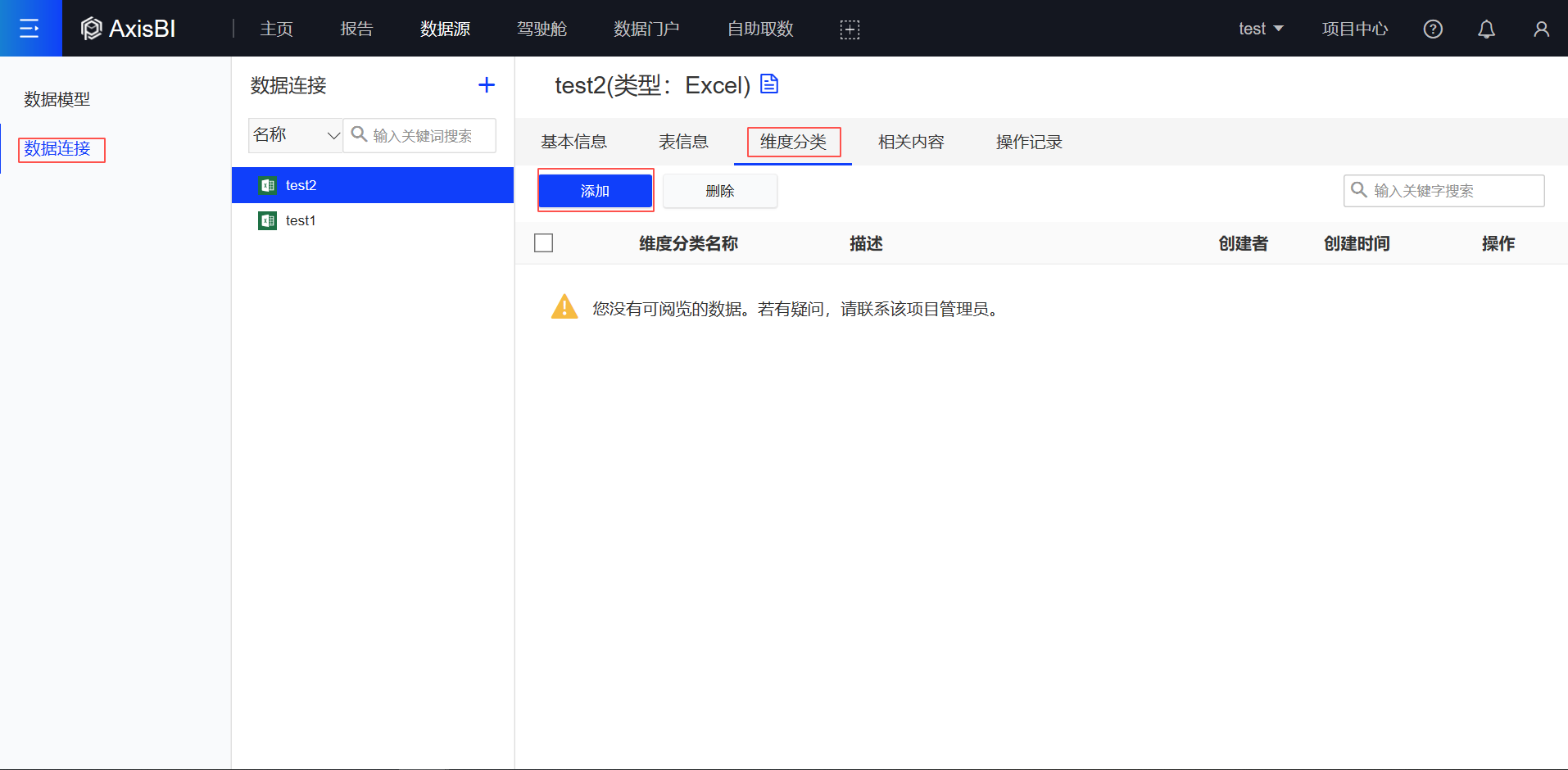Open the help question mark icon
1568x770 pixels.
point(1432,29)
